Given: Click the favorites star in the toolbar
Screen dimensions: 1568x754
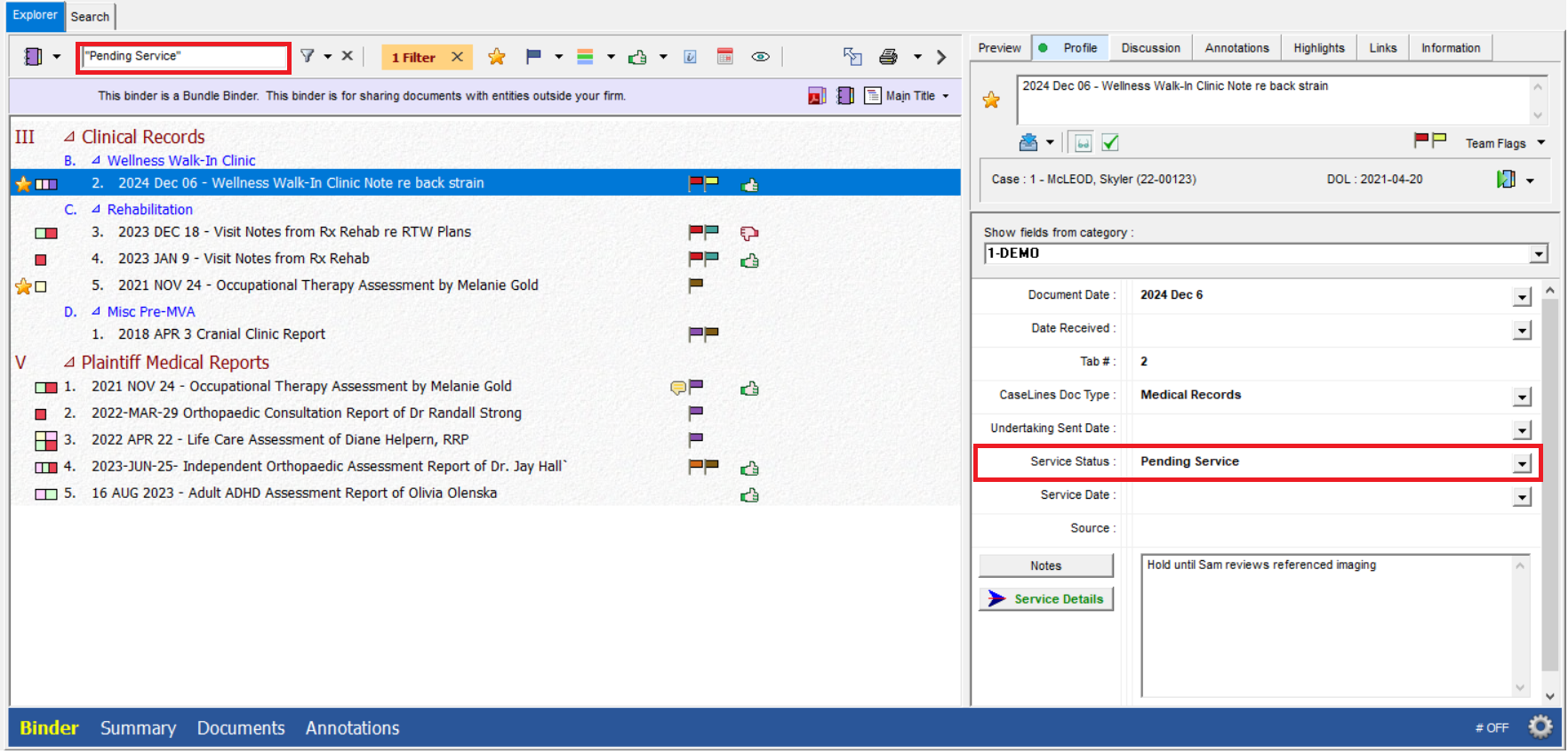Looking at the screenshot, I should pos(496,57).
